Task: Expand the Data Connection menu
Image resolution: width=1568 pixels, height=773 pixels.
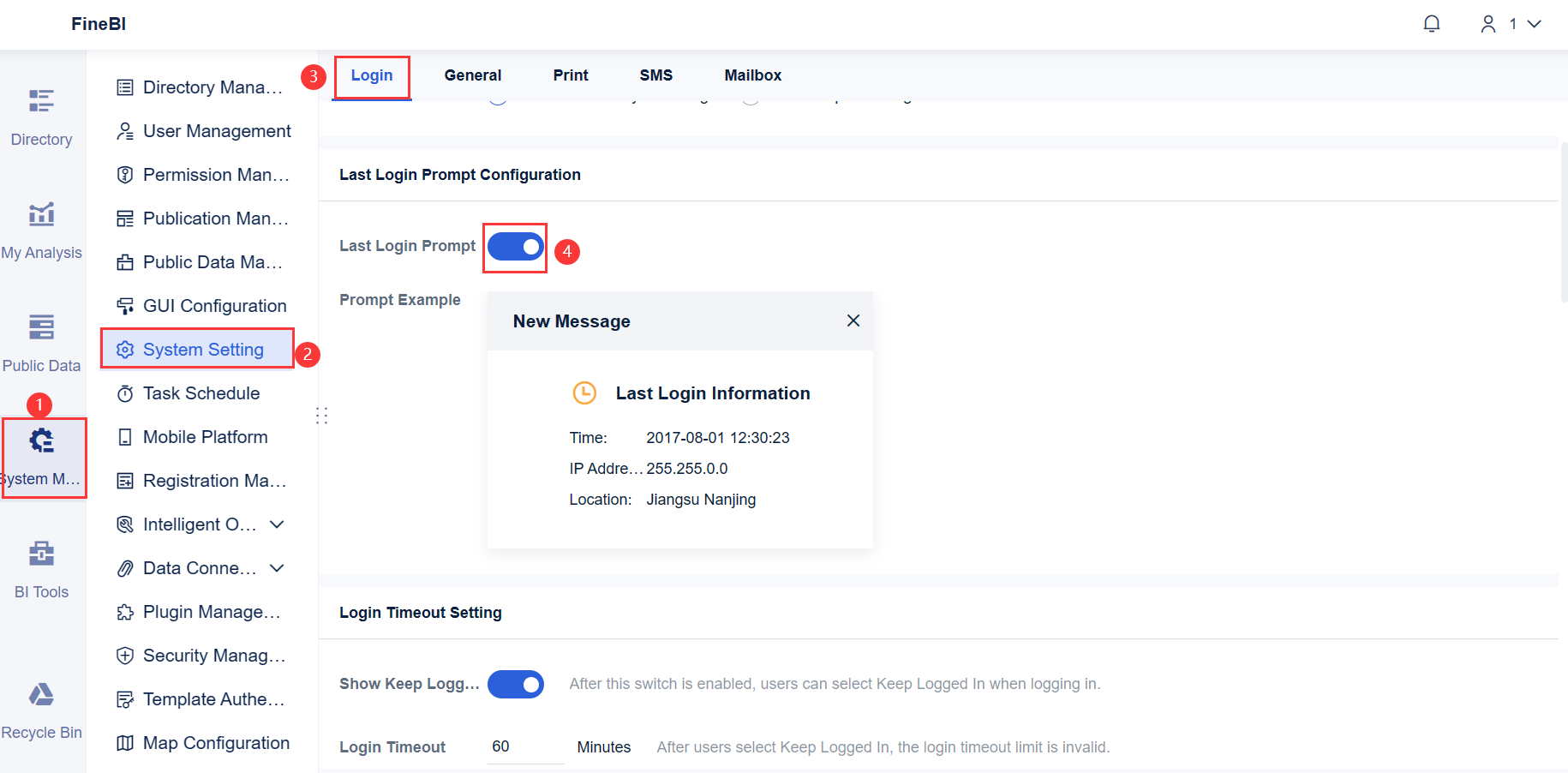Action: tap(276, 567)
